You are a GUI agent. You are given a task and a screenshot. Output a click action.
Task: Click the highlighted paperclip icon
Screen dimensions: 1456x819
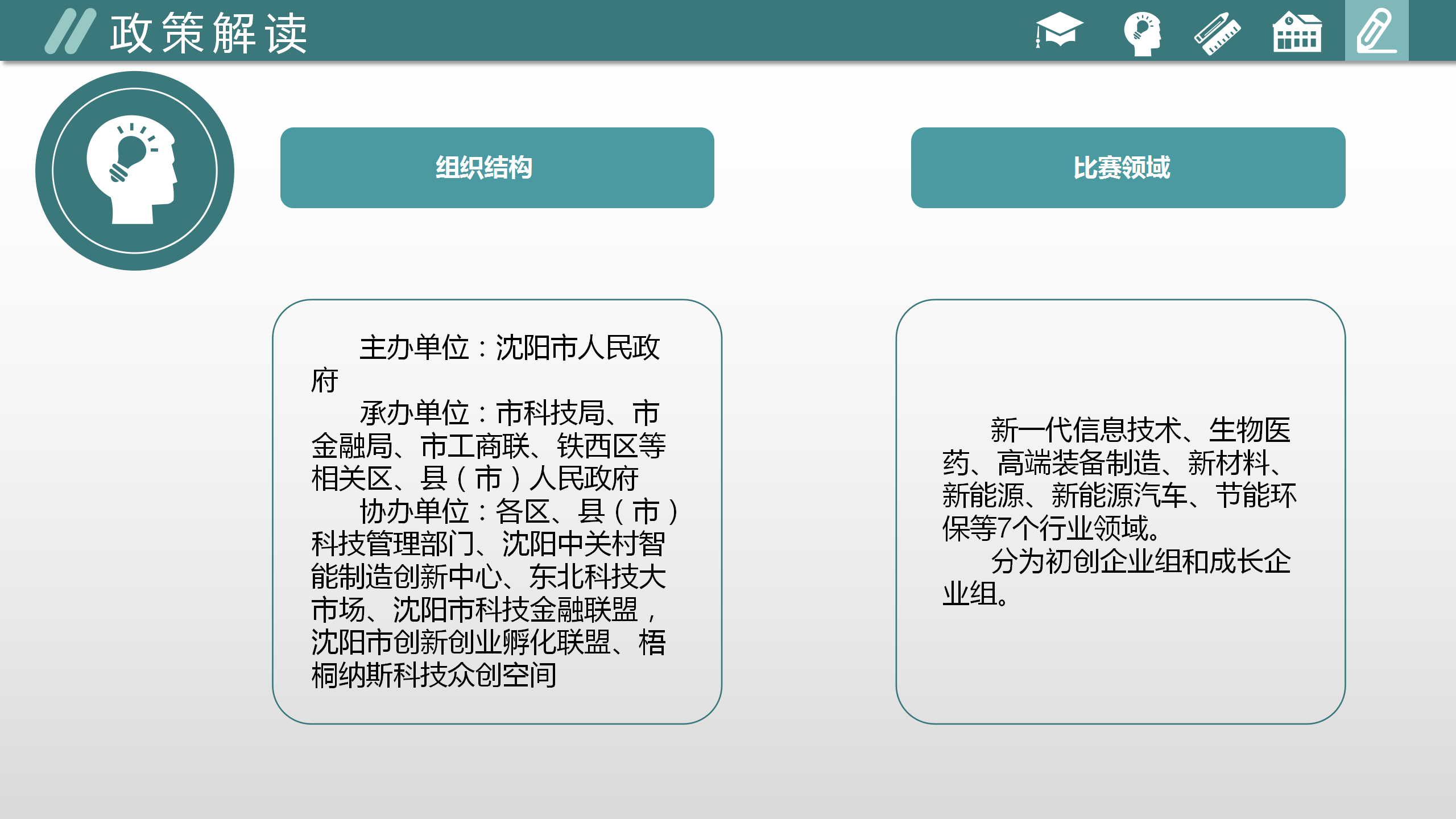[1376, 31]
